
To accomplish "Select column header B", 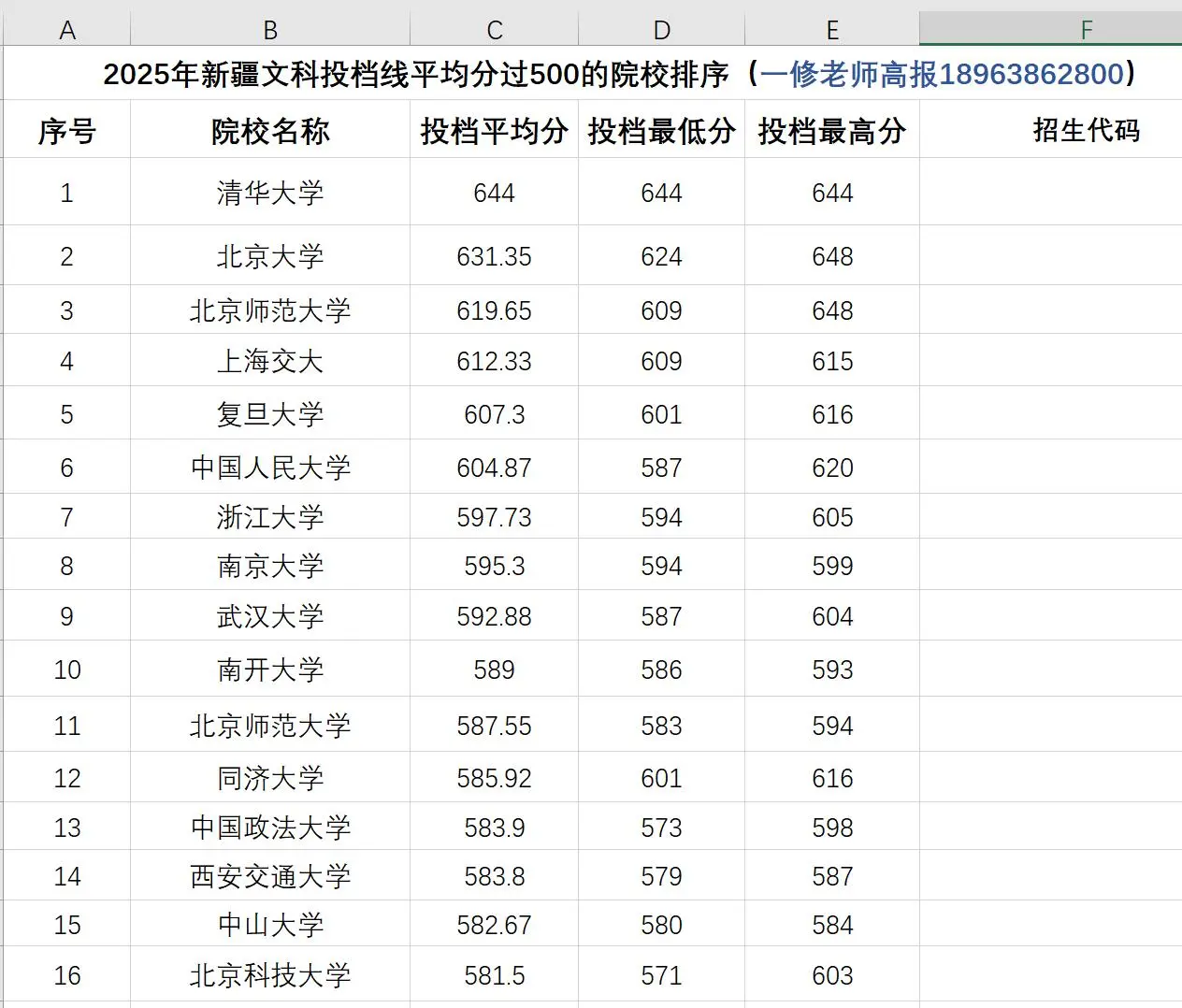I will [x=269, y=28].
